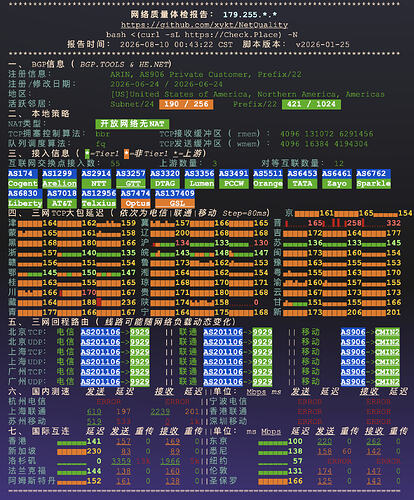Screen dimensions: 414x500
Task: Select the IP address 179.255.*.*
Action: point(250,15)
